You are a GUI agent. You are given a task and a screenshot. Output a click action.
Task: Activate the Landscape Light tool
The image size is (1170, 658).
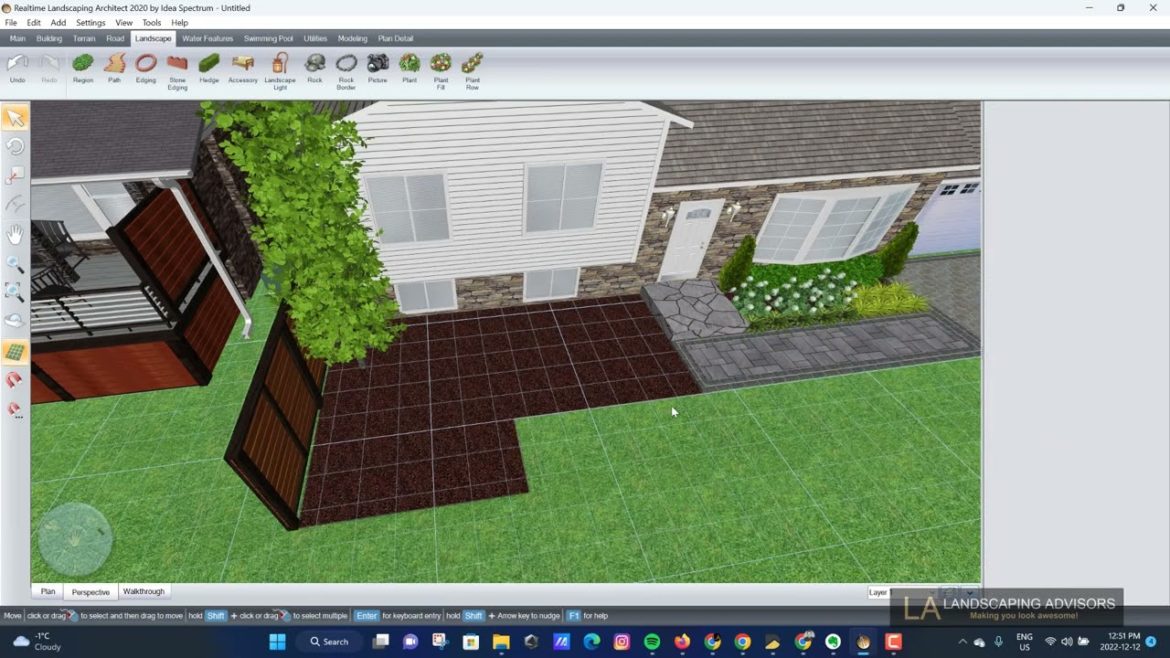coord(280,68)
